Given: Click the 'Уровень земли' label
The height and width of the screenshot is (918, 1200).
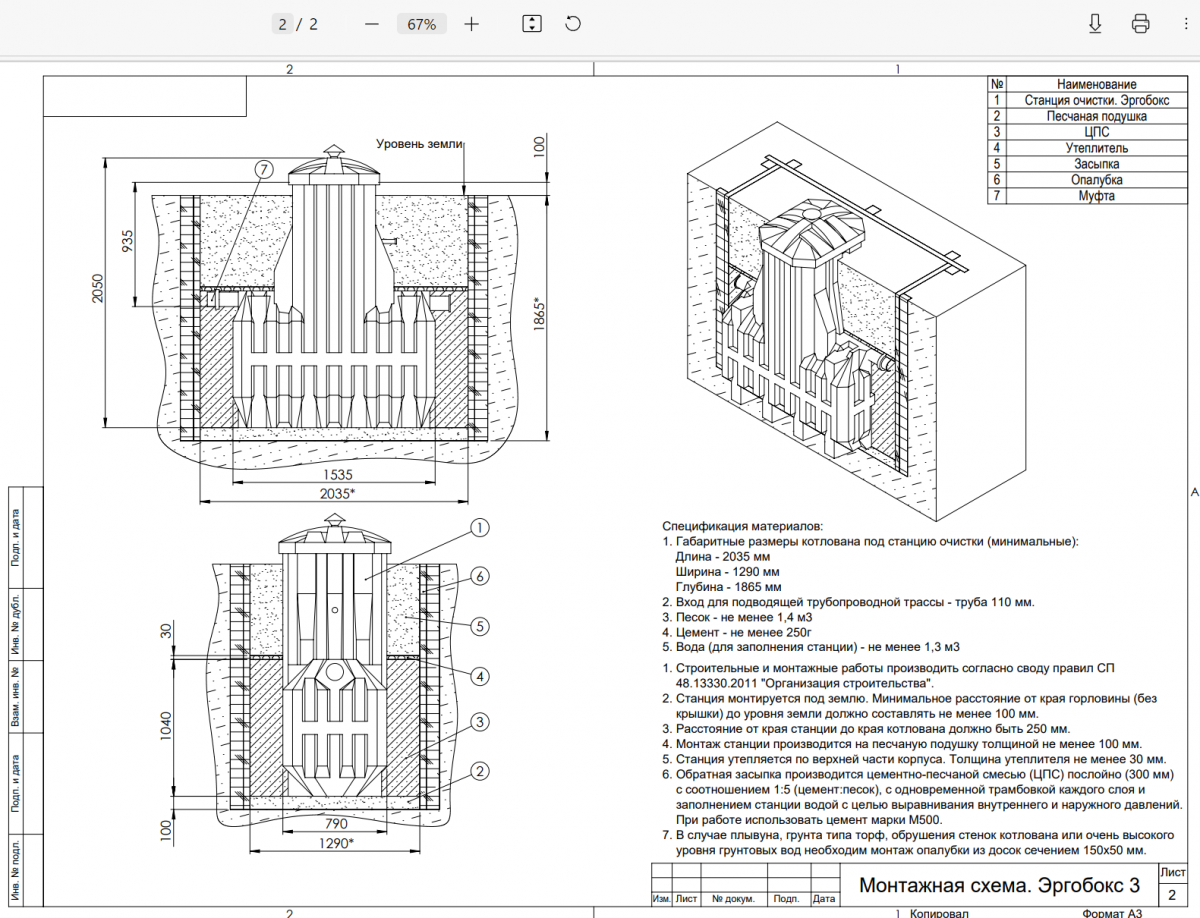Looking at the screenshot, I should tap(419, 144).
